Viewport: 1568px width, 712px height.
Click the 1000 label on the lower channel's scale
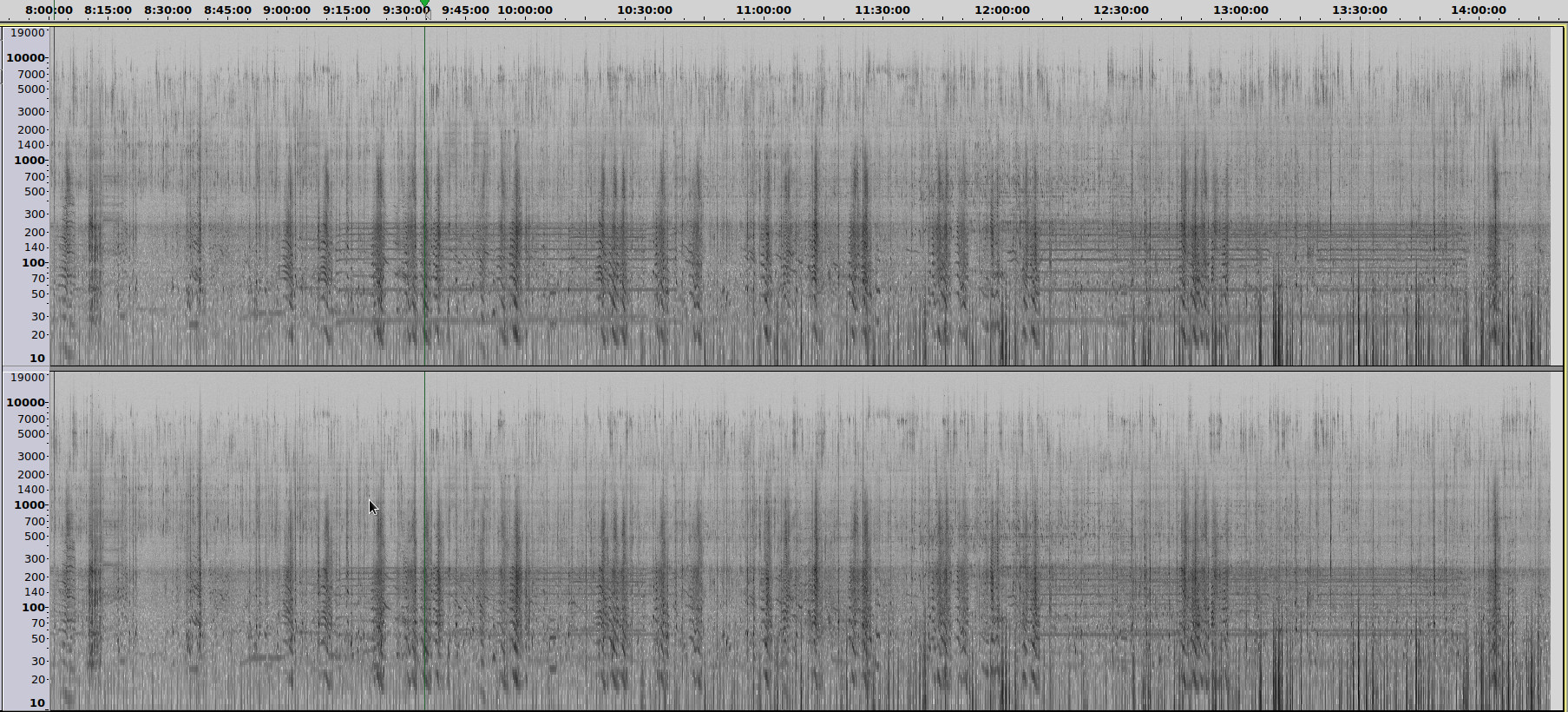[x=29, y=505]
